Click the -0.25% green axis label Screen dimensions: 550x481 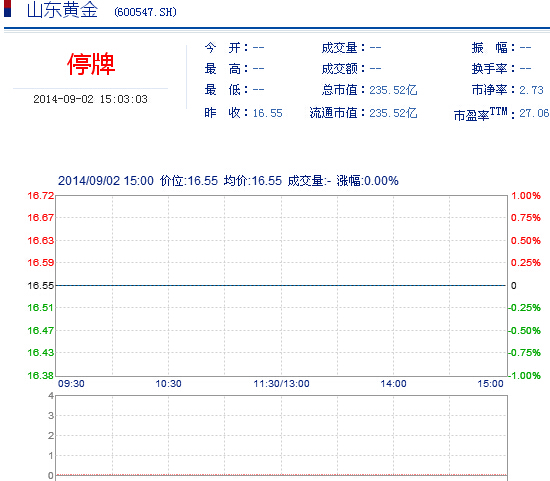click(x=525, y=308)
